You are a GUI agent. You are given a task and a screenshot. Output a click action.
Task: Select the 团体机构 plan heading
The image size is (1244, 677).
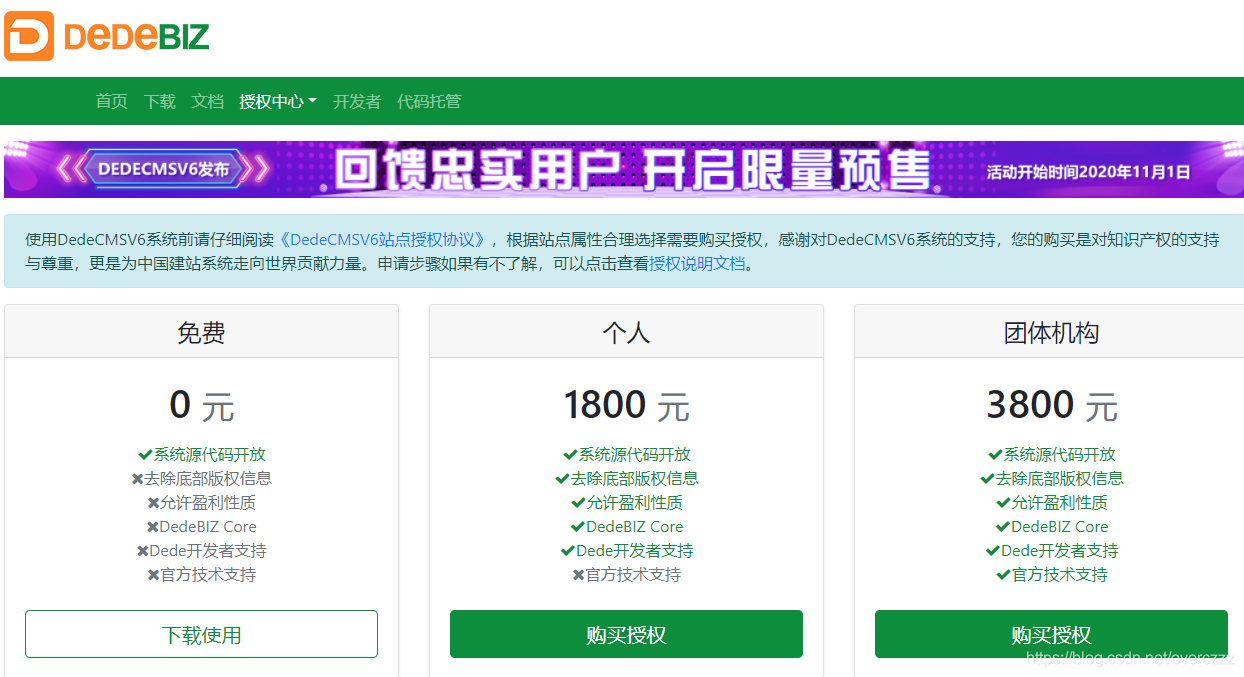[1051, 333]
